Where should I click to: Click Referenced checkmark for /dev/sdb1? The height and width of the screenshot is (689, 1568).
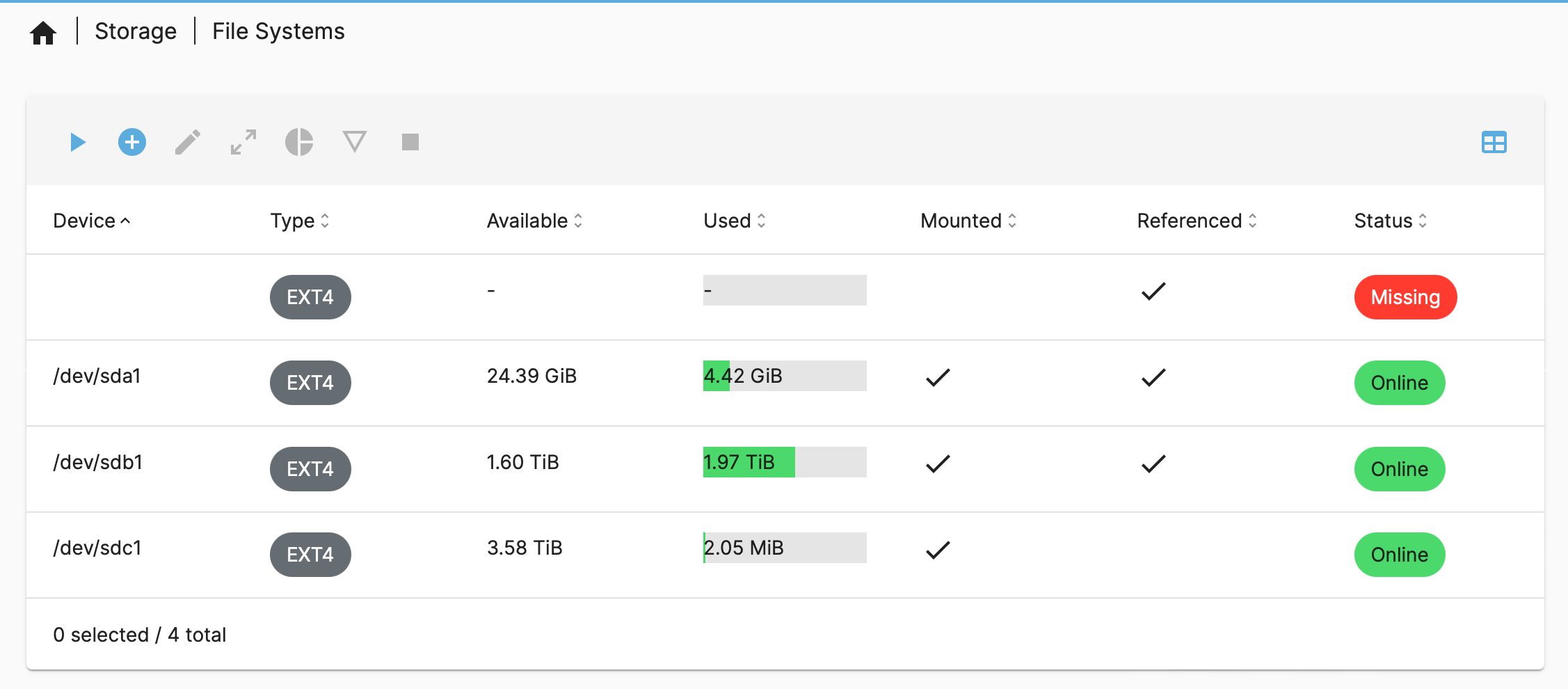(1153, 464)
